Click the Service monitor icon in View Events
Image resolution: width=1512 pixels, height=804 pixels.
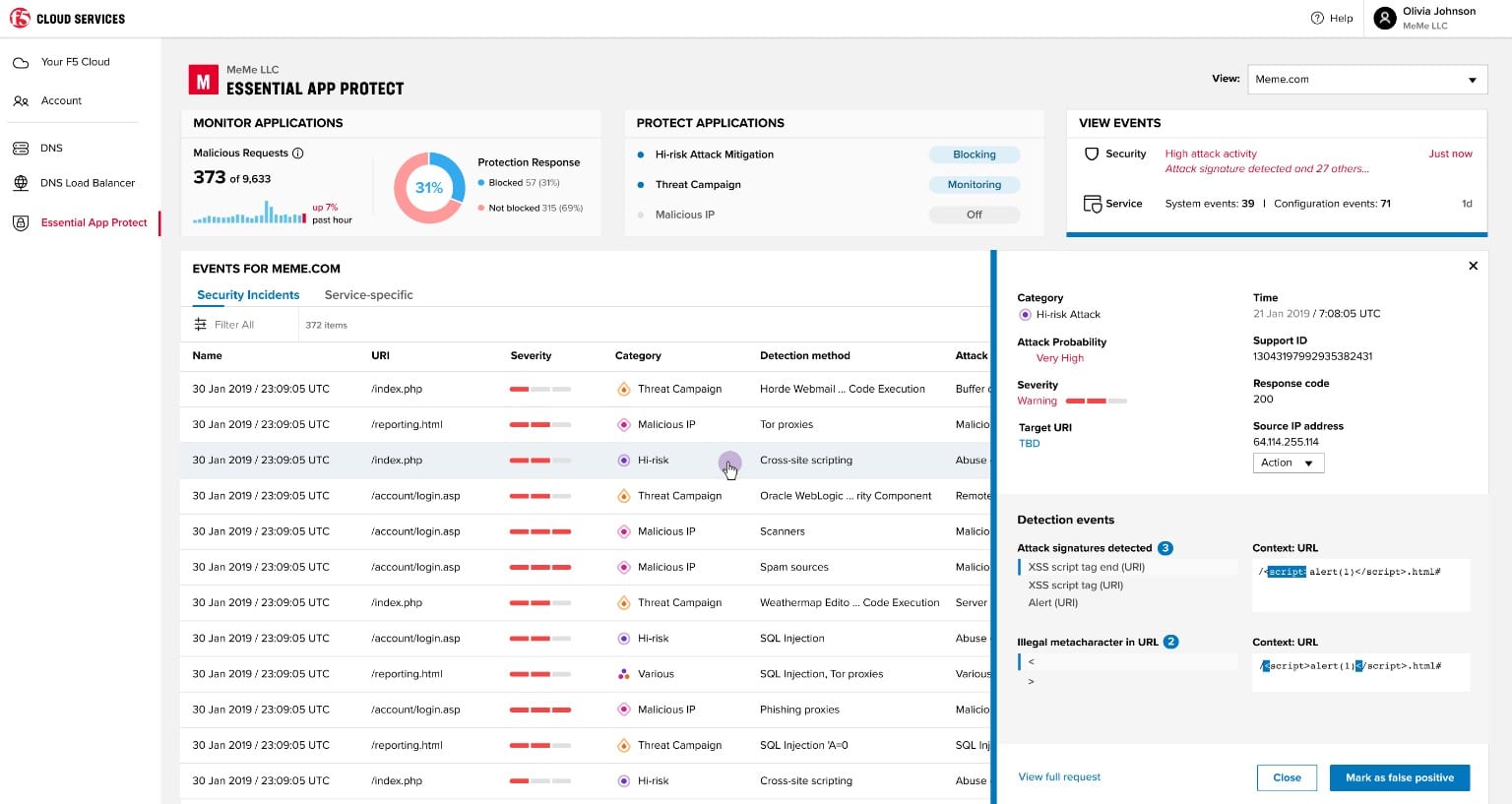(1092, 204)
